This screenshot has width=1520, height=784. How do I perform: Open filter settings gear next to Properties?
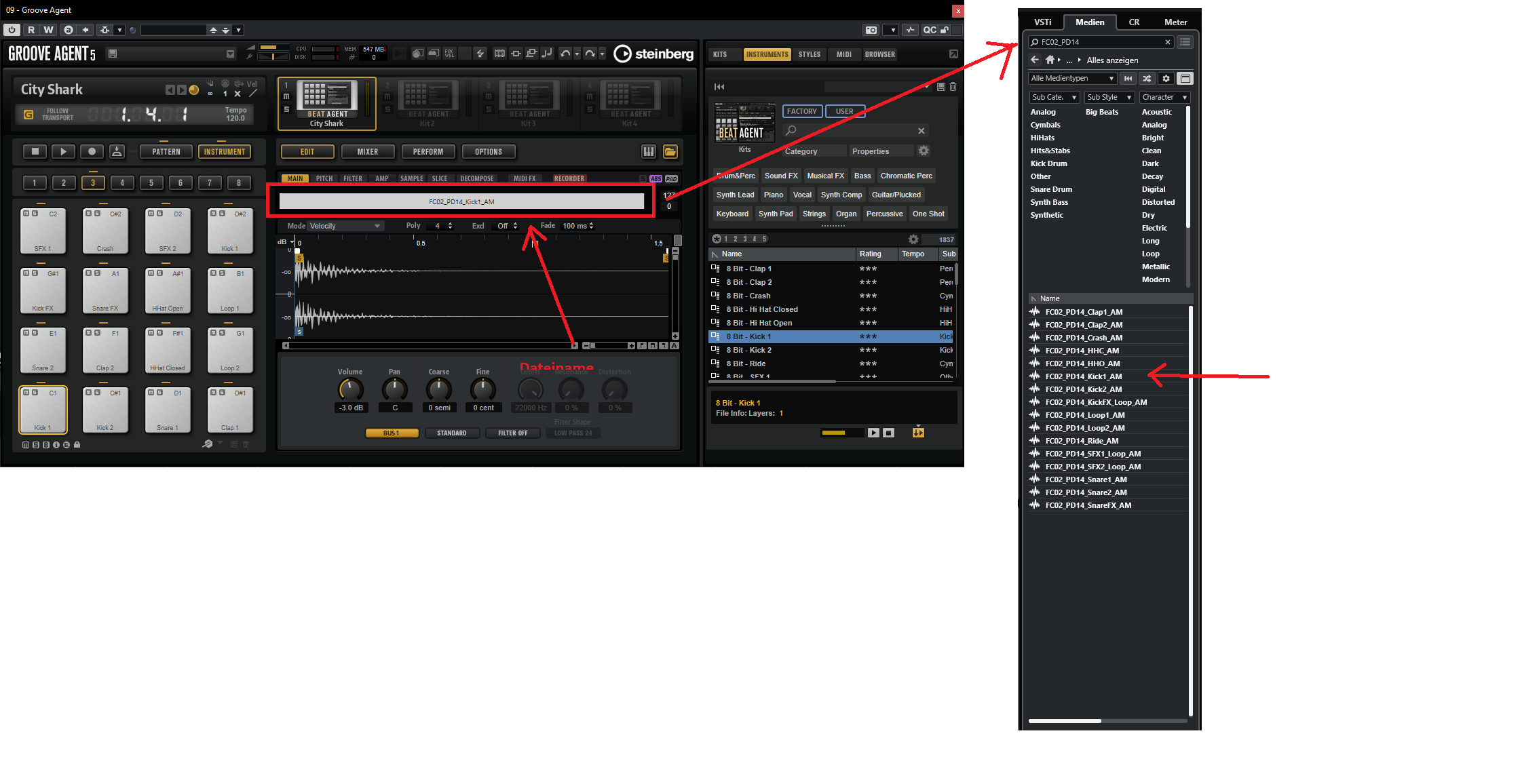click(924, 151)
